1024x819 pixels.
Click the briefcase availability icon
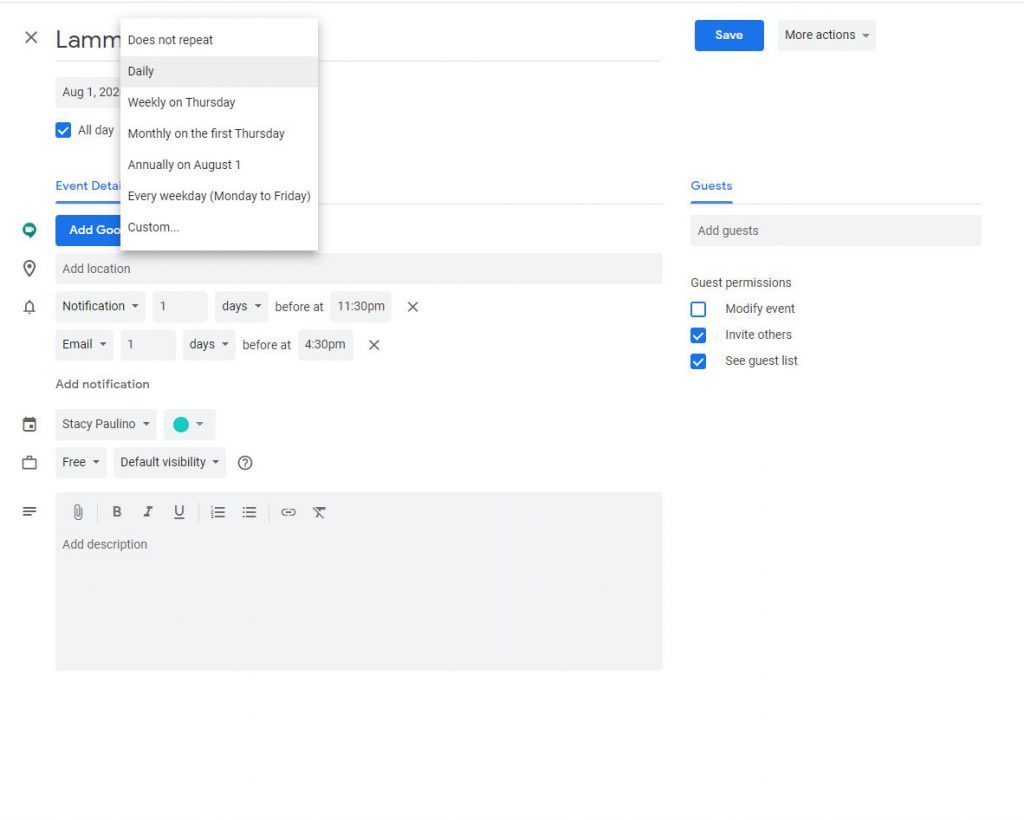29,462
